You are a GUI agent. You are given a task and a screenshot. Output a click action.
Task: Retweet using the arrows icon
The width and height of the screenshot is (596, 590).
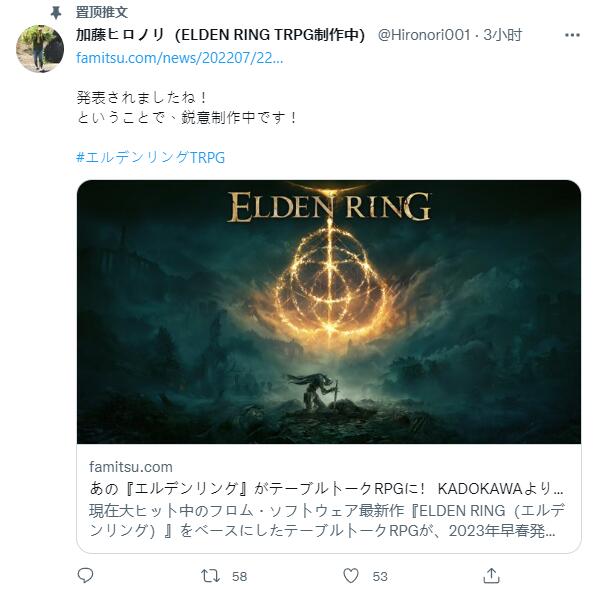pos(210,576)
